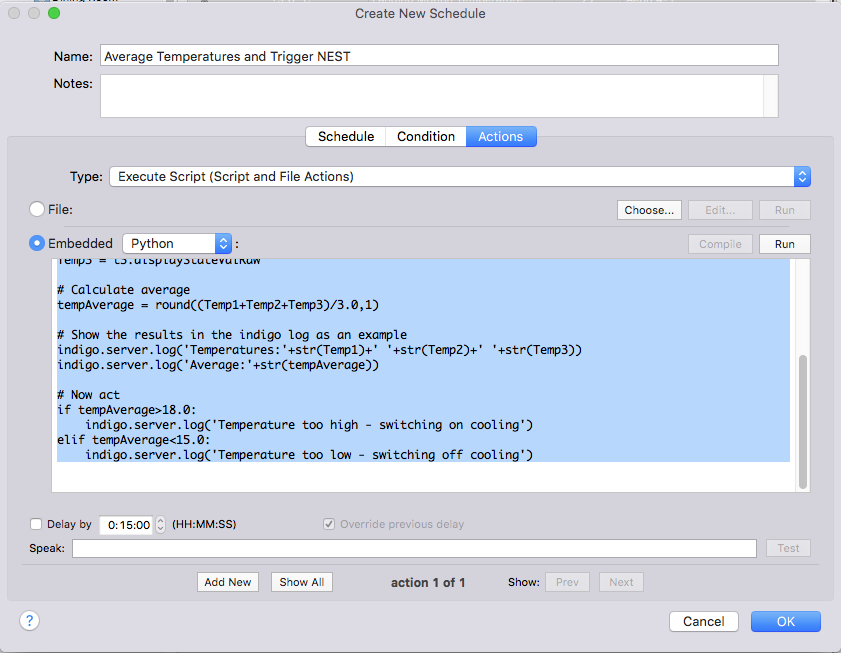Select the File radio button
Image resolution: width=841 pixels, height=653 pixels.
pyautogui.click(x=36, y=209)
